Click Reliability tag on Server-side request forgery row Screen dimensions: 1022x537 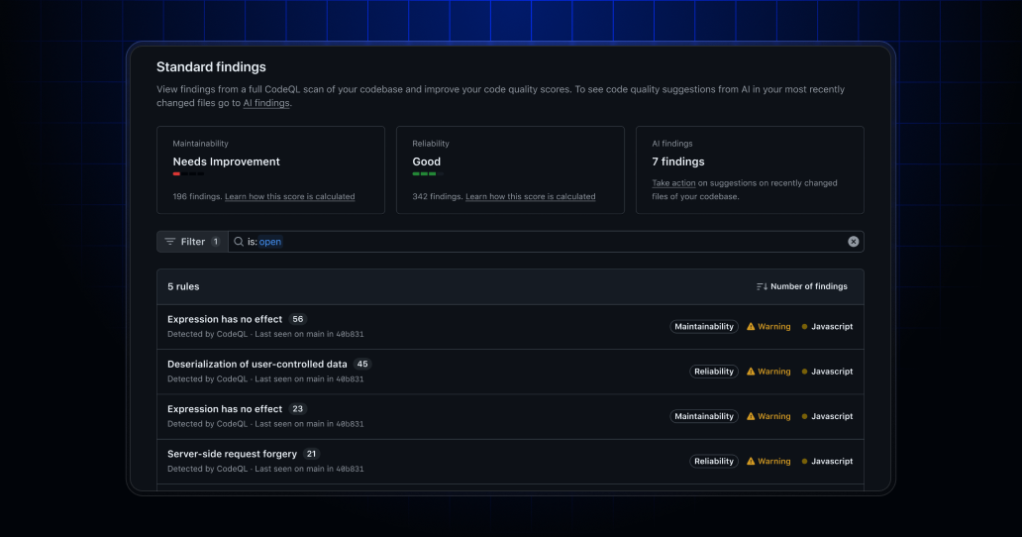(x=714, y=461)
